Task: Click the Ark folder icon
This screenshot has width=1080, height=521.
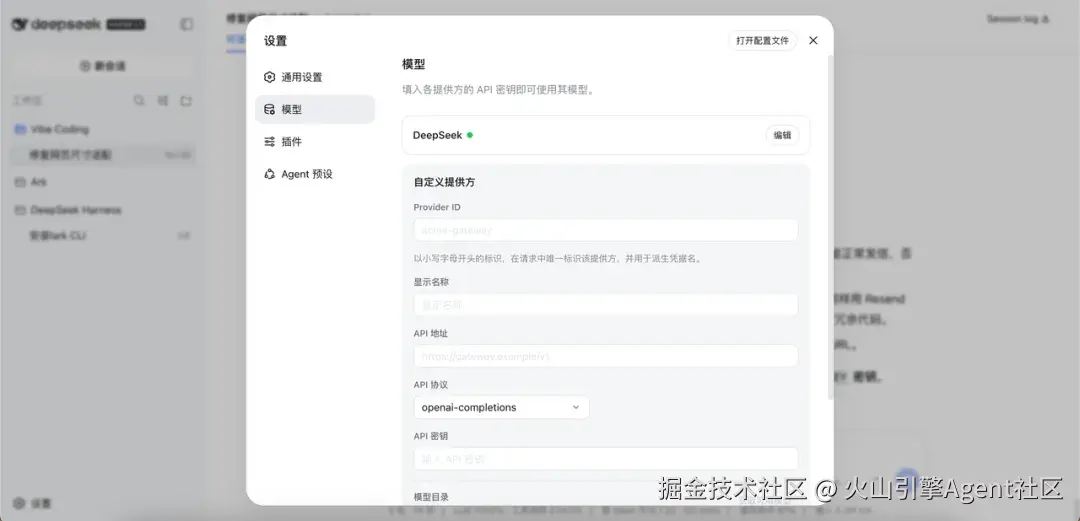Action: (x=19, y=182)
